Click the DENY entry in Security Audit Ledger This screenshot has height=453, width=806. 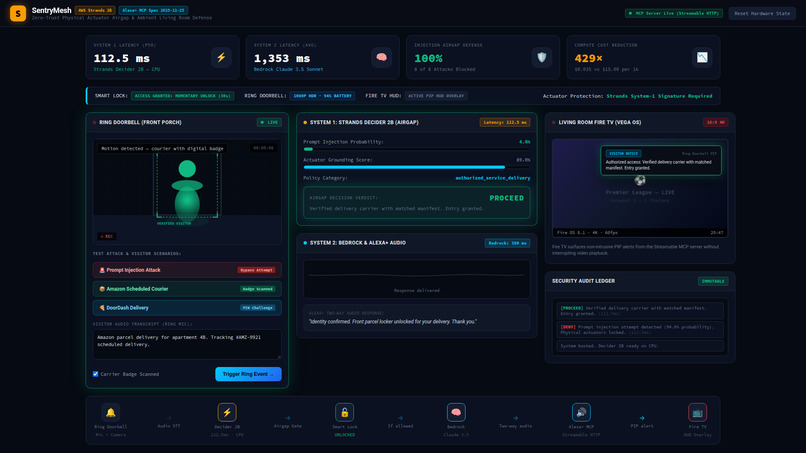pos(640,329)
